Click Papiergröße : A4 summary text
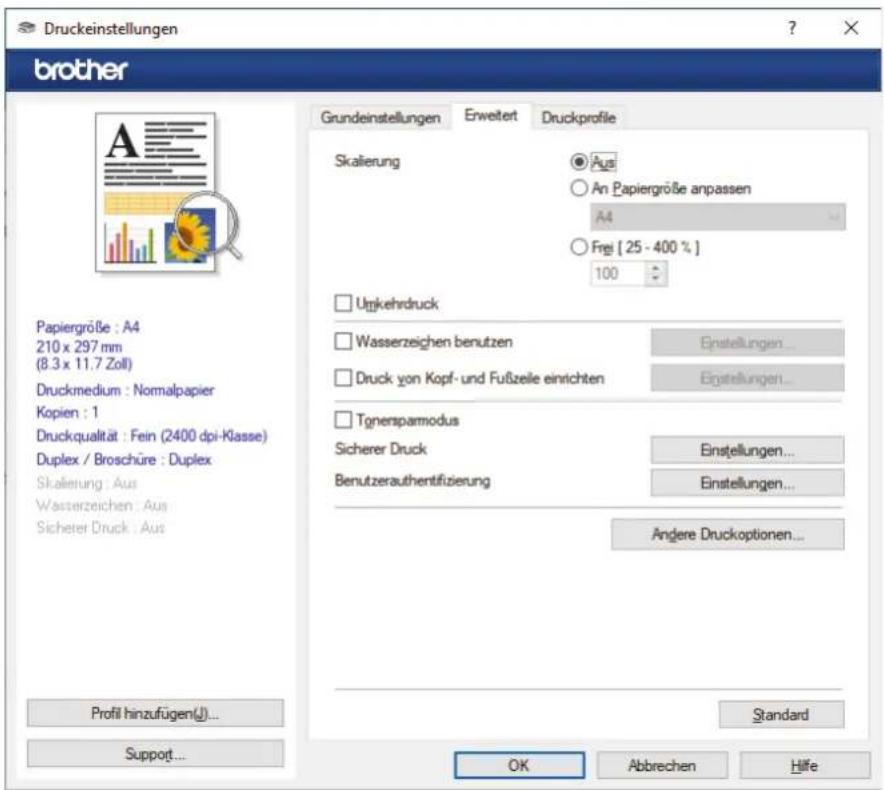This screenshot has height=790, width=884. [87, 327]
